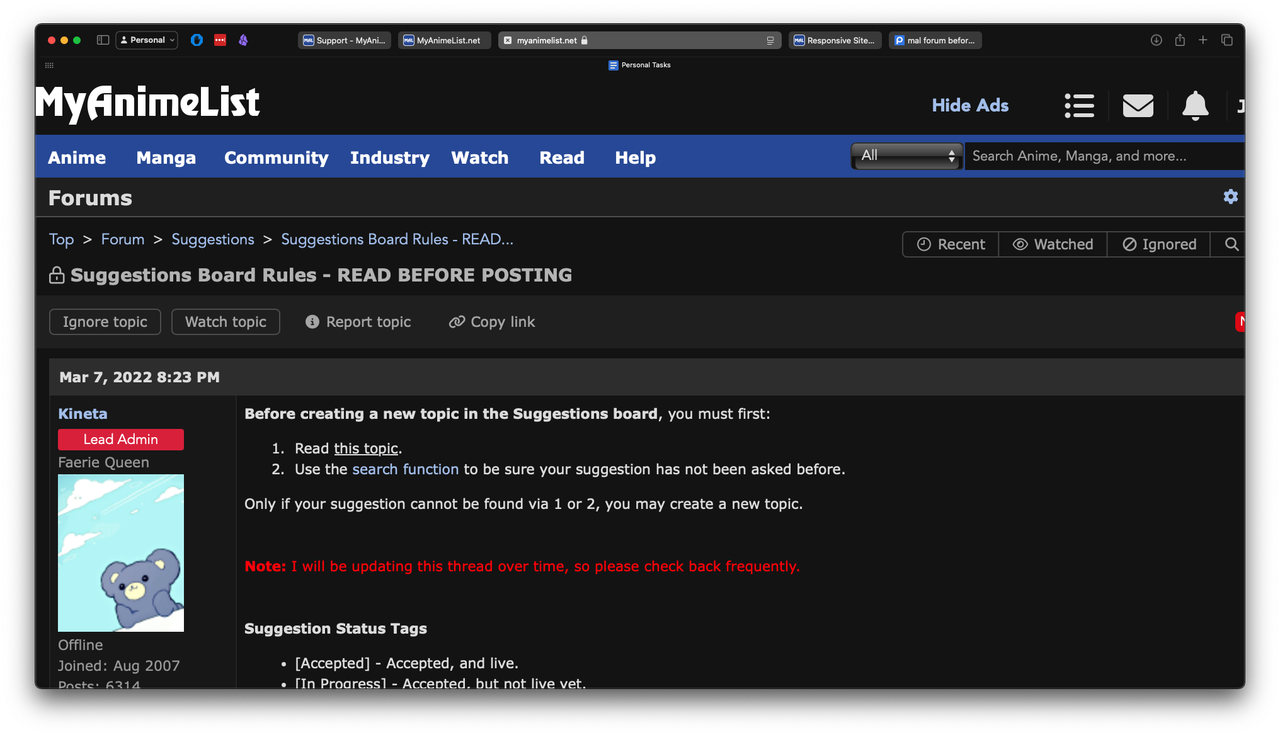Viewport: 1280px width, 735px height.
Task: Open the messages envelope icon
Action: click(1138, 105)
